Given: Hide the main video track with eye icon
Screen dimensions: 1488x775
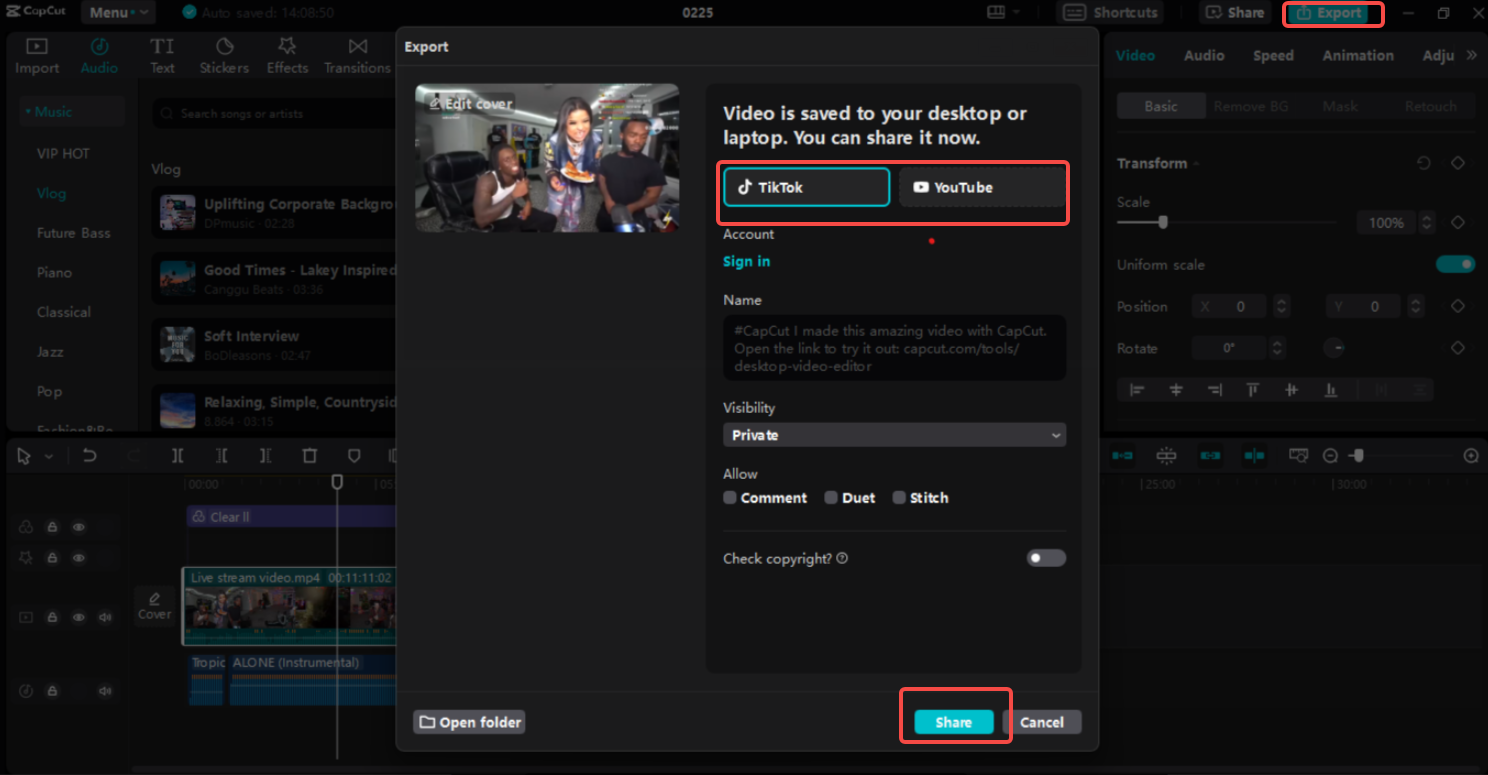Looking at the screenshot, I should click(x=79, y=617).
